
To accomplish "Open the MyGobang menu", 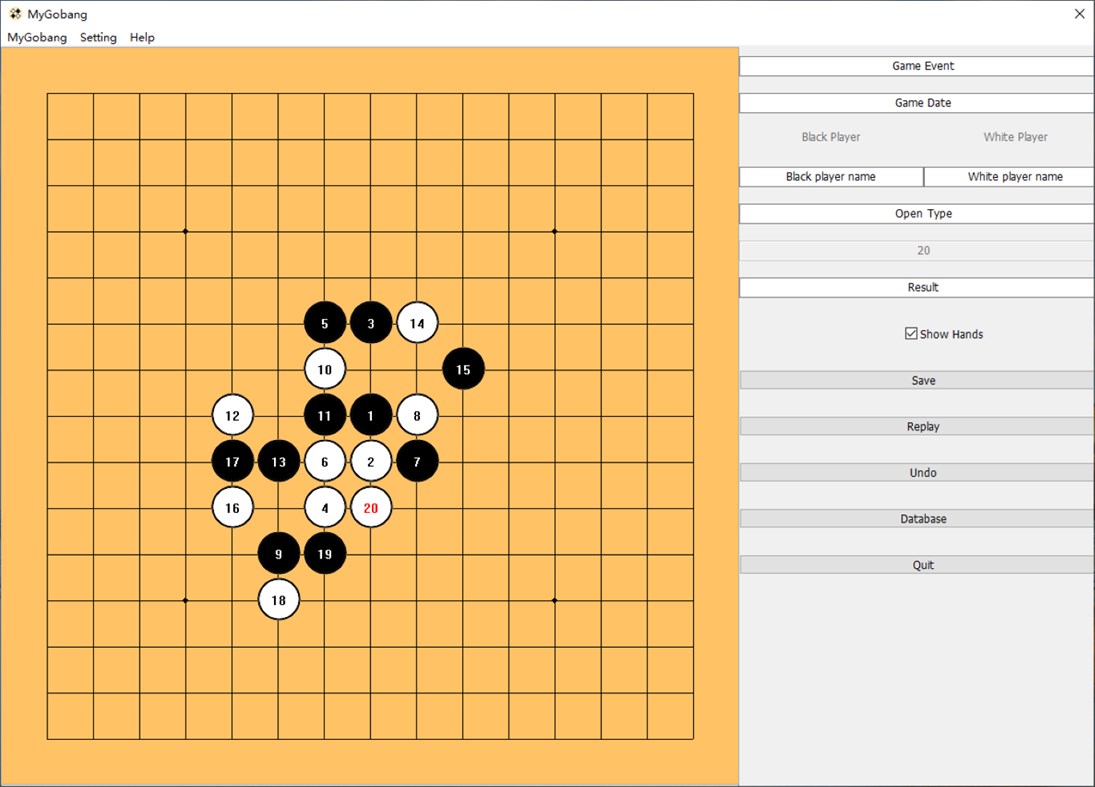I will tap(37, 37).
